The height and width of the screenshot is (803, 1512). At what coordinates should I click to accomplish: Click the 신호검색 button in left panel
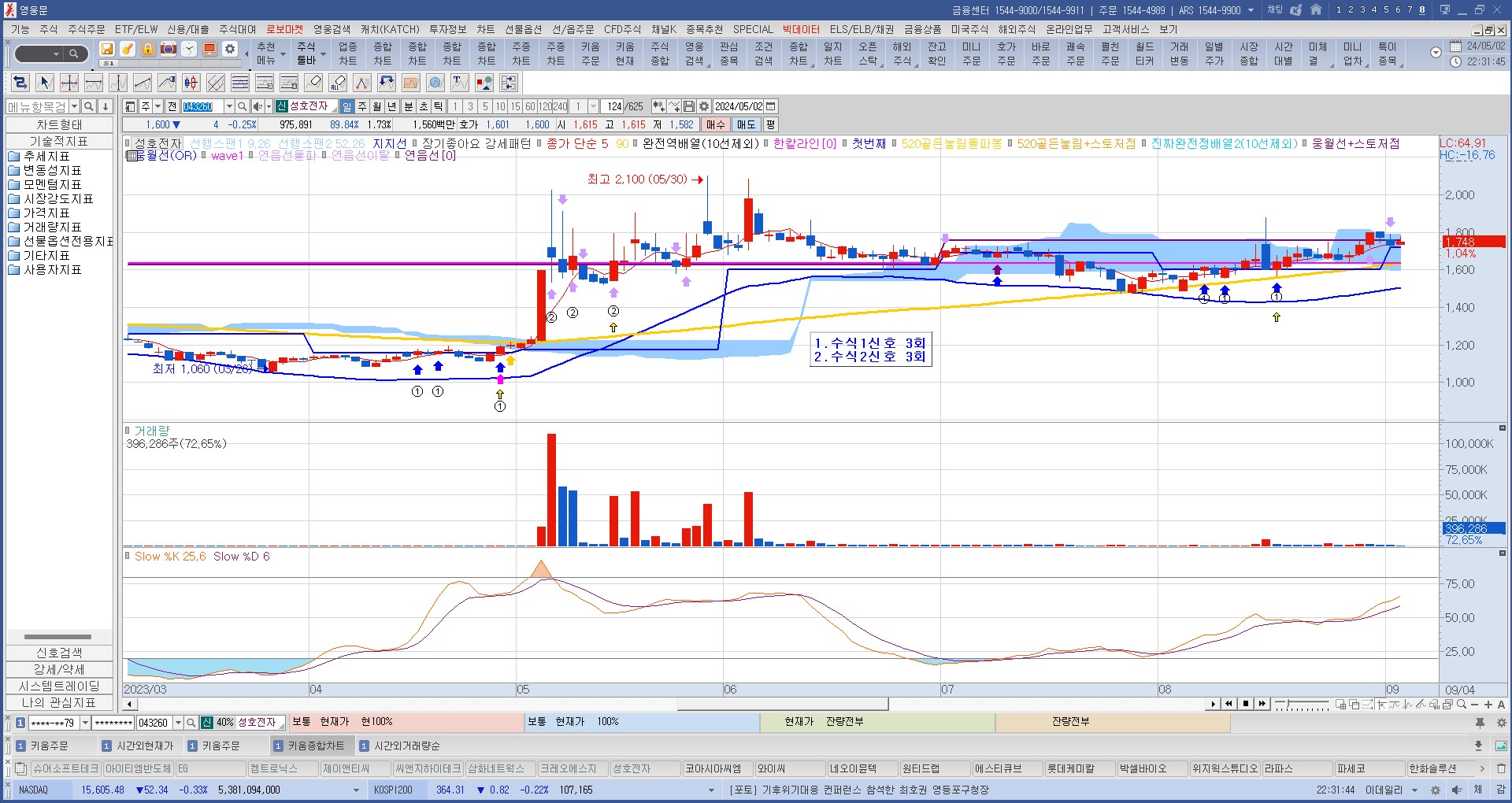tap(59, 653)
